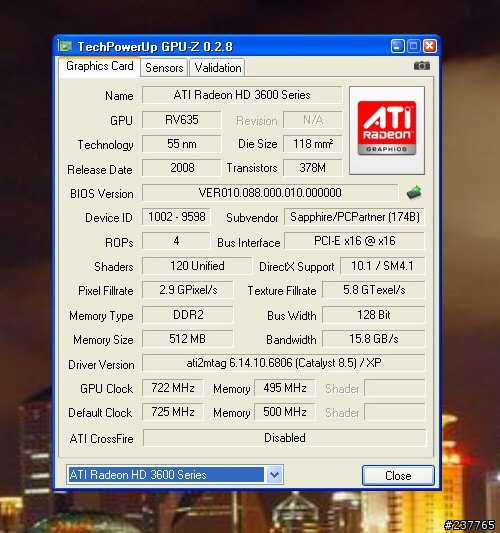
Task: Click the default Memory clock 500 MHz
Action: (x=285, y=412)
